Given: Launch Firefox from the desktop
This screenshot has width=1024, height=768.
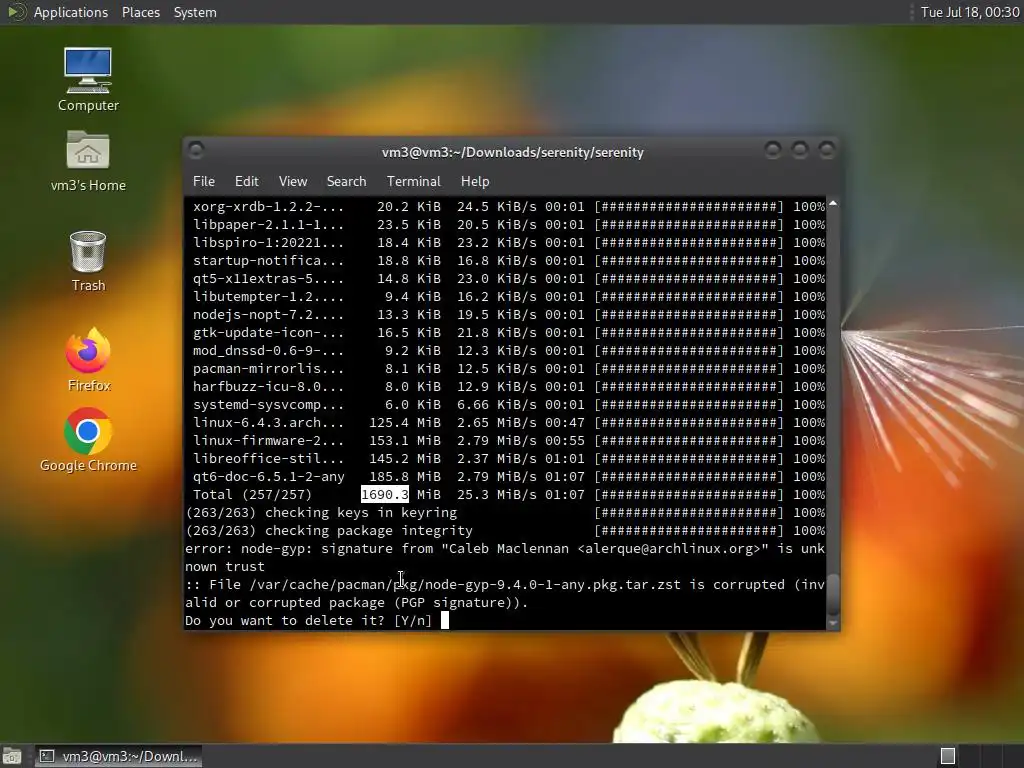Looking at the screenshot, I should (88, 360).
